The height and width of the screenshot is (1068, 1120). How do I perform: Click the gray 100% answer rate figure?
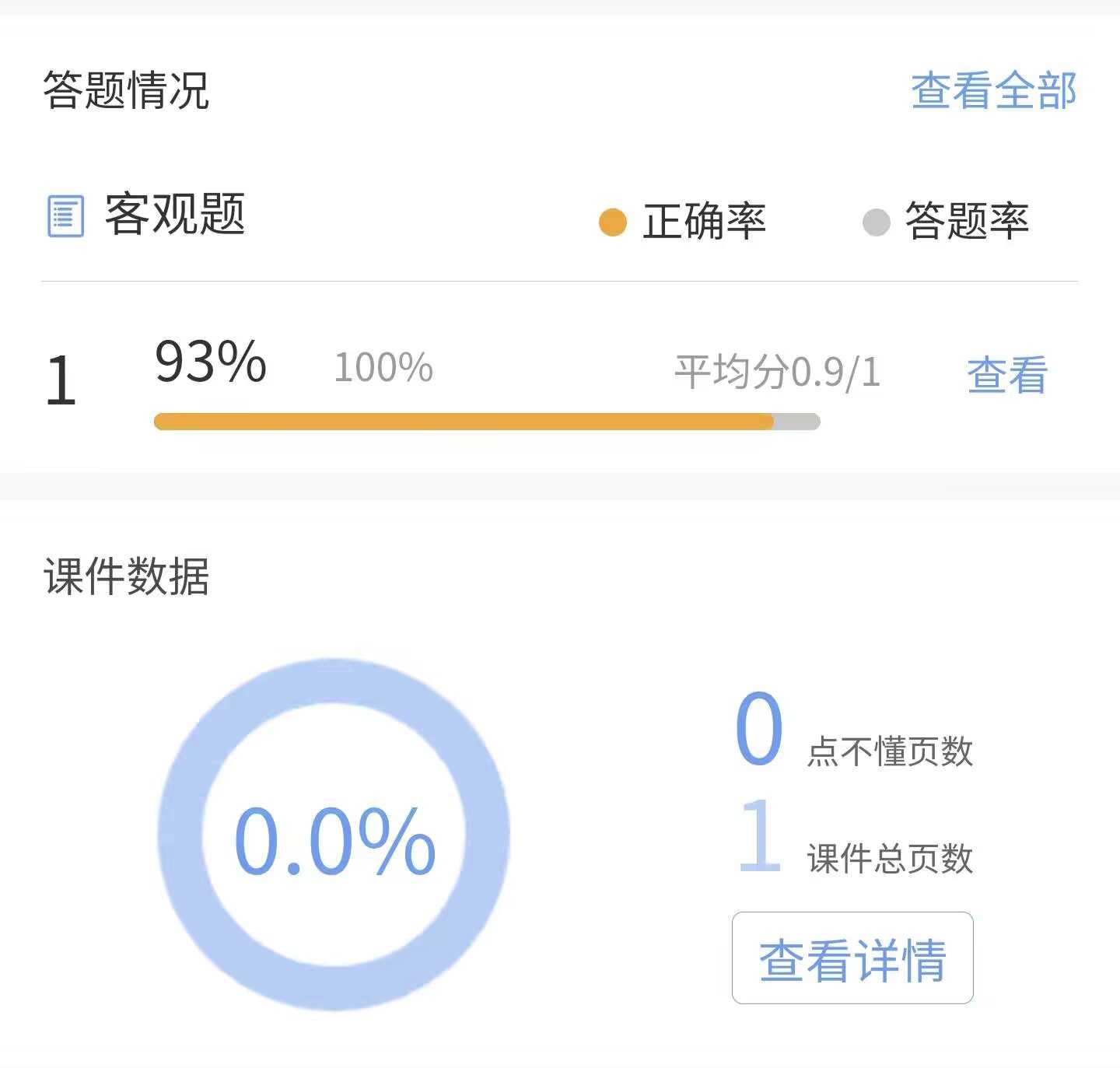[x=383, y=367]
